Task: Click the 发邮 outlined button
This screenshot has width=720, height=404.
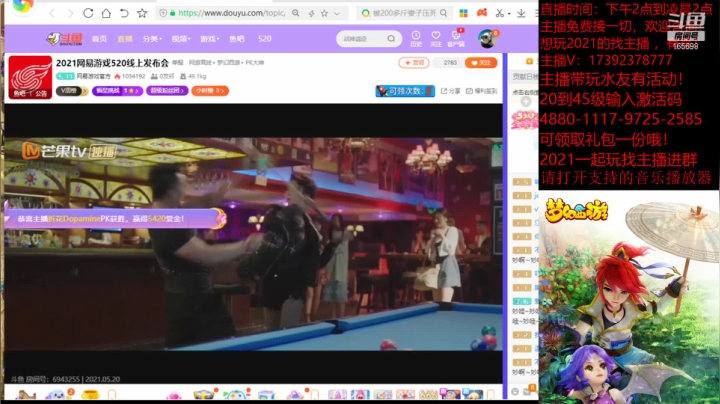Action: click(x=414, y=62)
